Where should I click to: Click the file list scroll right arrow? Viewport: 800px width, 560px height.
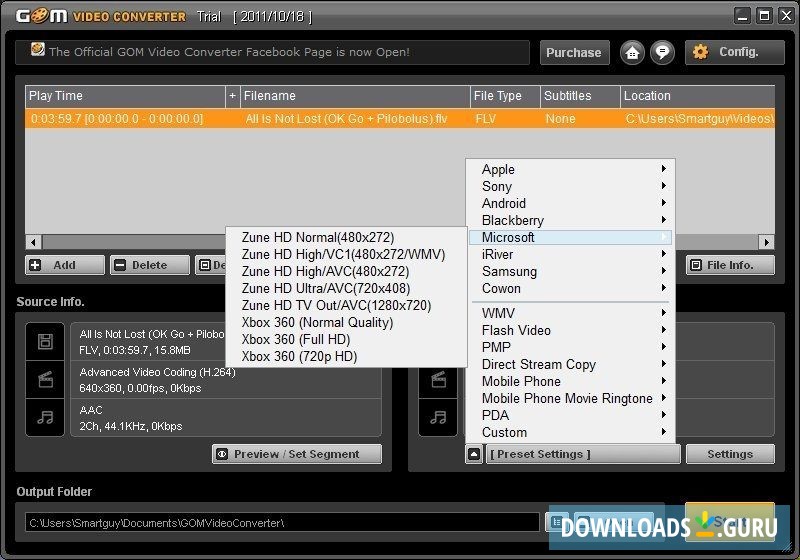click(766, 242)
